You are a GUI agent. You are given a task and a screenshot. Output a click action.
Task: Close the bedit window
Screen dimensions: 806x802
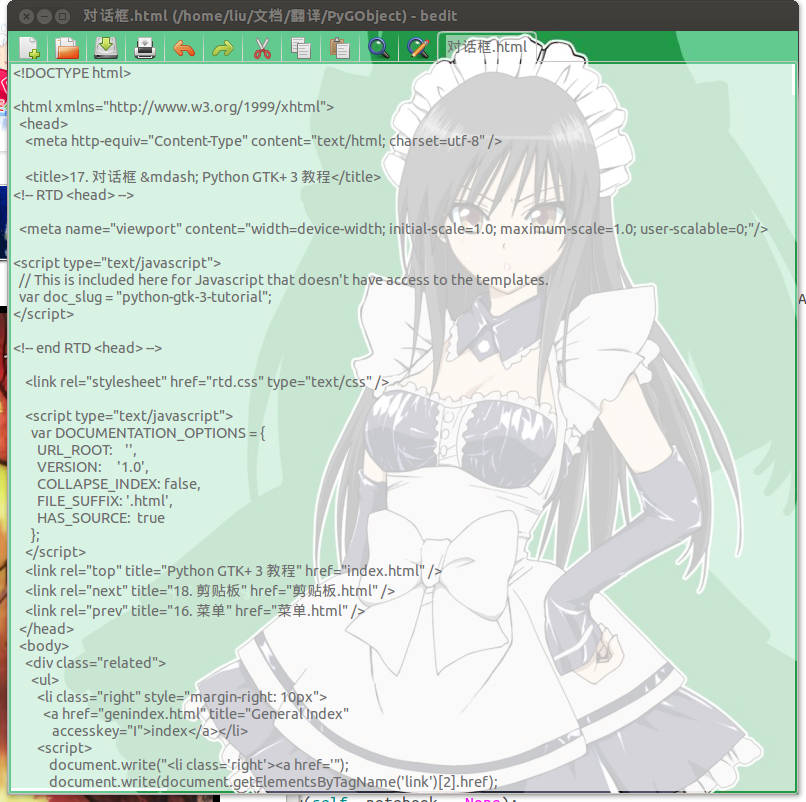coord(27,16)
